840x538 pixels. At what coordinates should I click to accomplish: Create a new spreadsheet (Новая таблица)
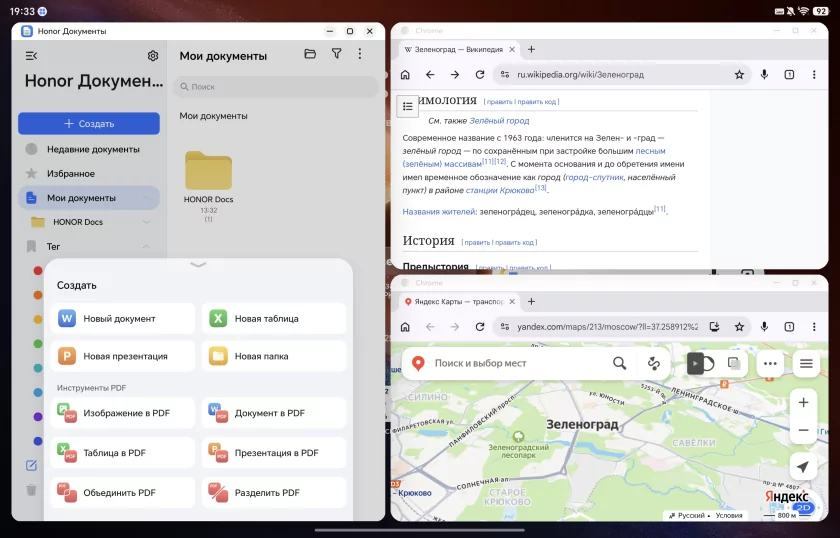[274, 318]
